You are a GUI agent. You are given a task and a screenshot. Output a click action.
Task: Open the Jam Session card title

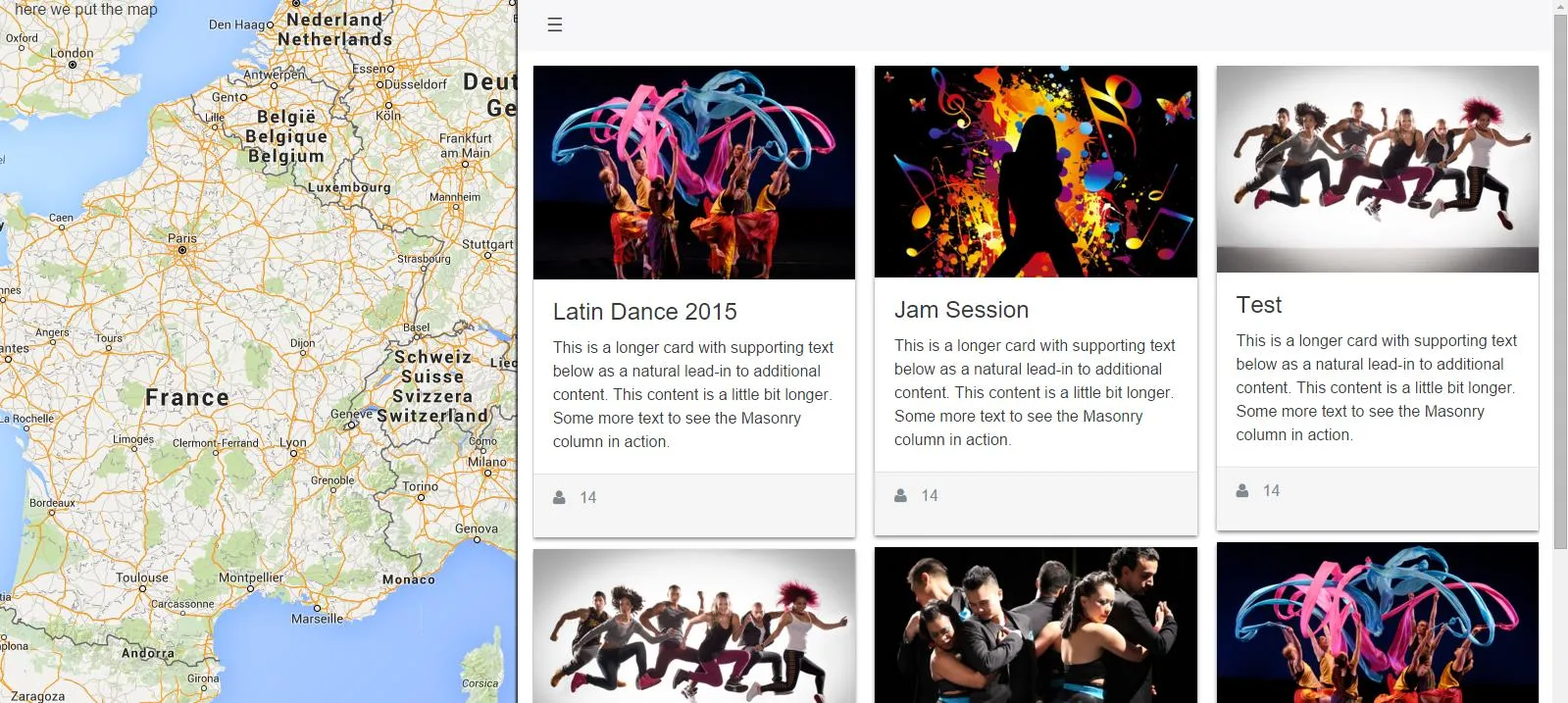click(961, 310)
